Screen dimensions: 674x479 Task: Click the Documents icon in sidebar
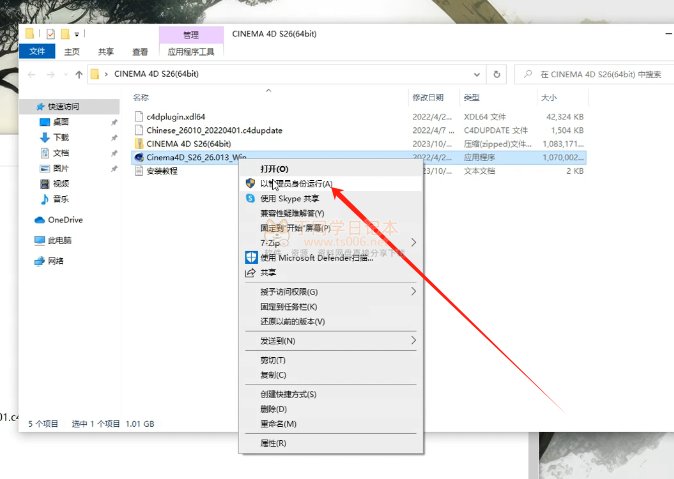(x=45, y=153)
